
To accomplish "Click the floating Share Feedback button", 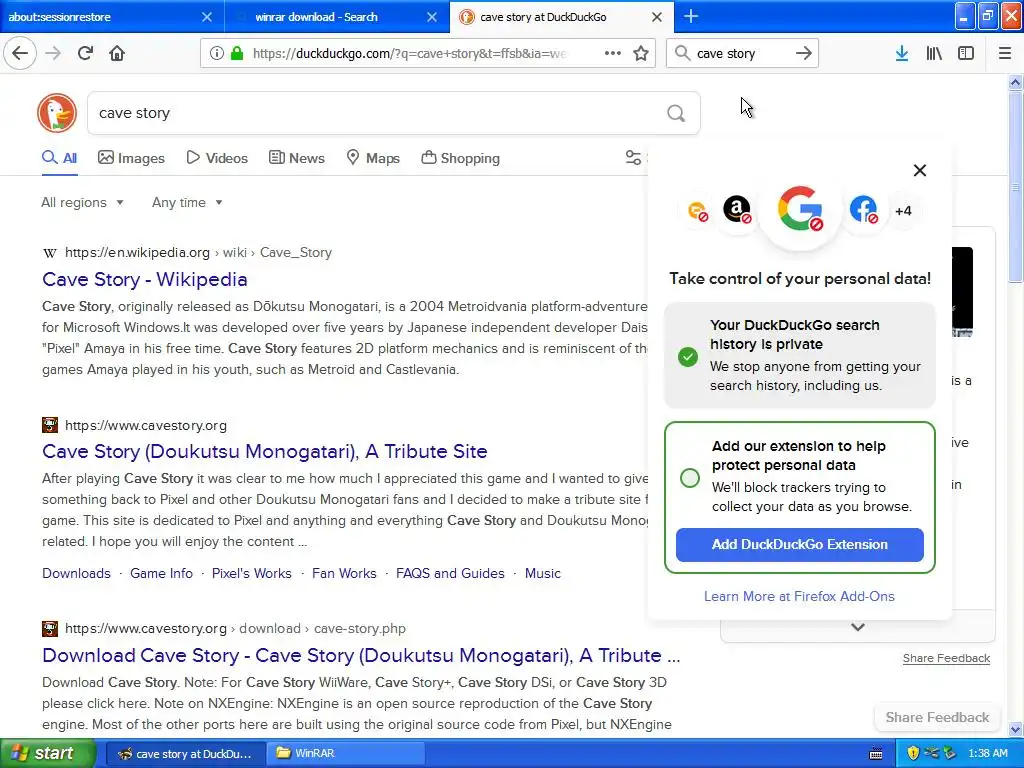I will [937, 718].
